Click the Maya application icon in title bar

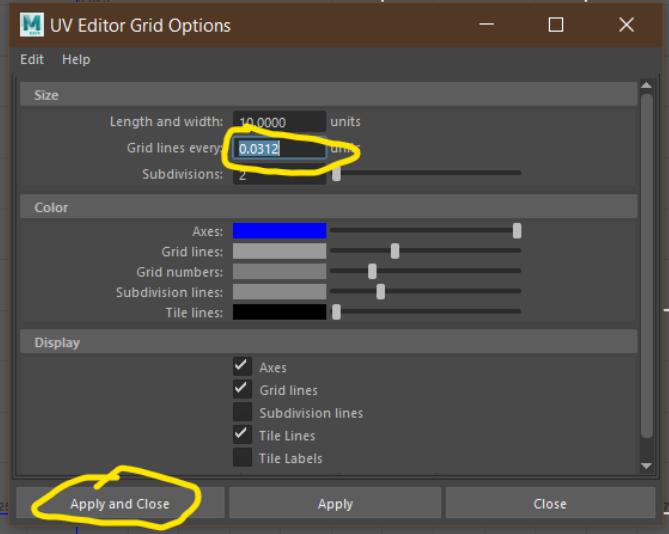click(x=32, y=25)
